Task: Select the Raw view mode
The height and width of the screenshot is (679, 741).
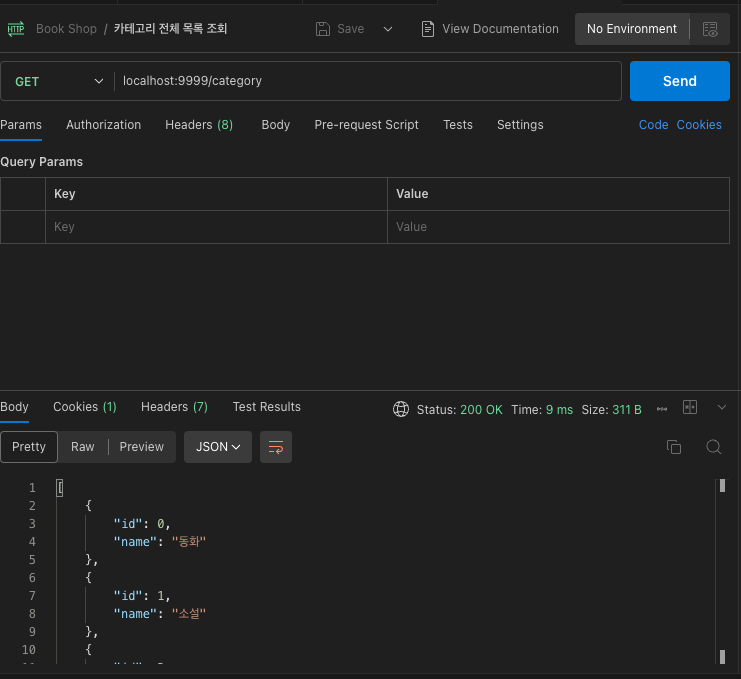Action: [83, 447]
